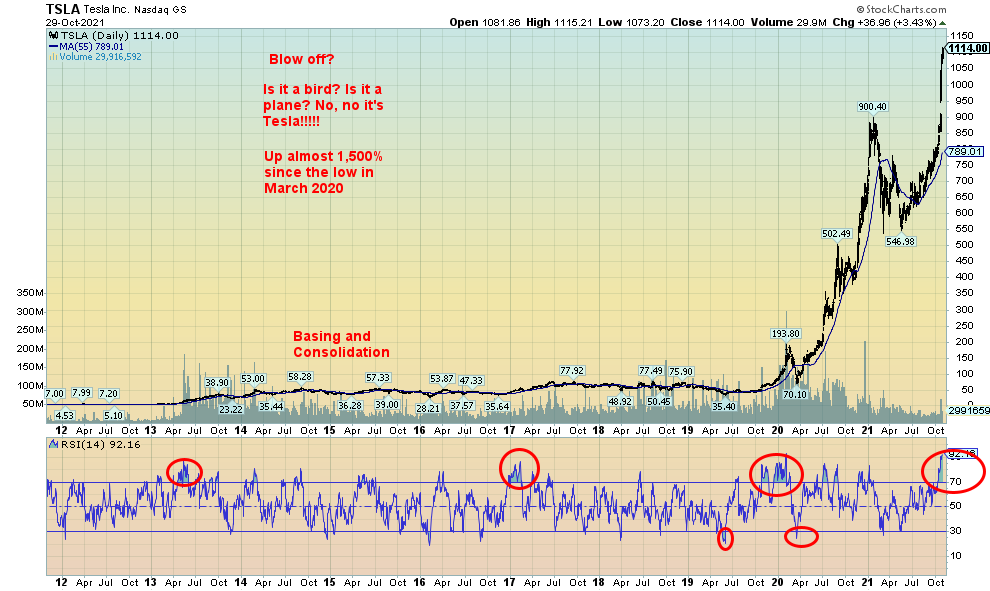This screenshot has height=591, width=990.
Task: Click the 193.80 price label
Action: pos(785,334)
